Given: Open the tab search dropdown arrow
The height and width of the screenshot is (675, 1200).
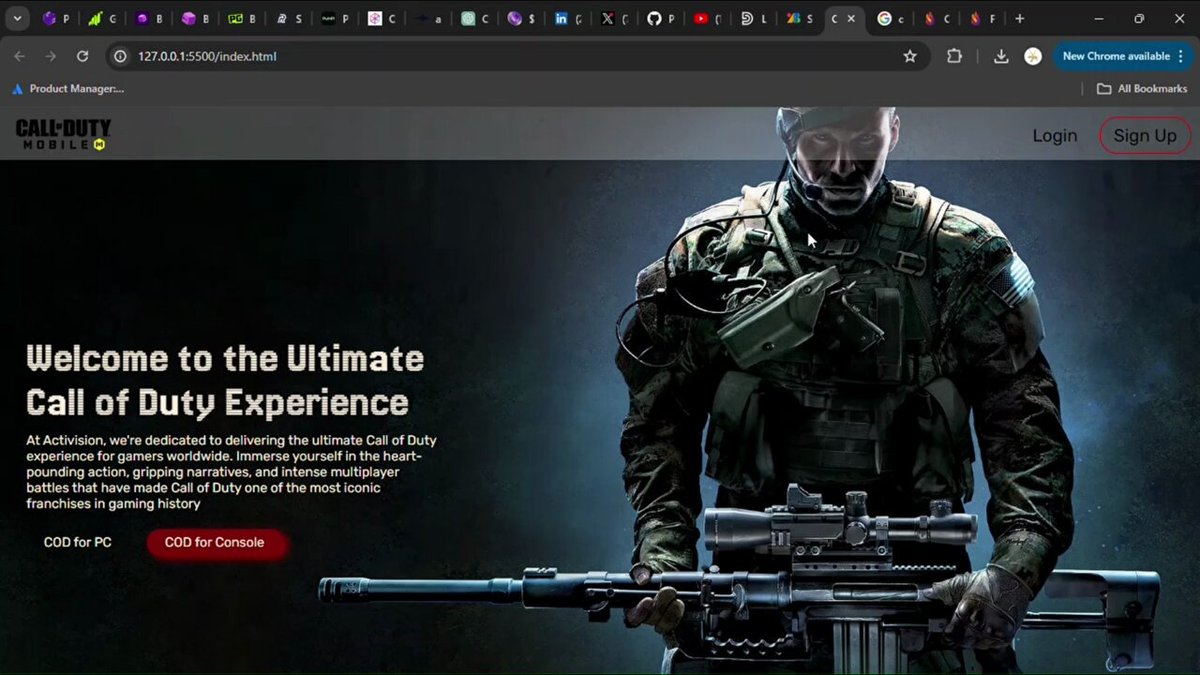Looking at the screenshot, I should [18, 18].
